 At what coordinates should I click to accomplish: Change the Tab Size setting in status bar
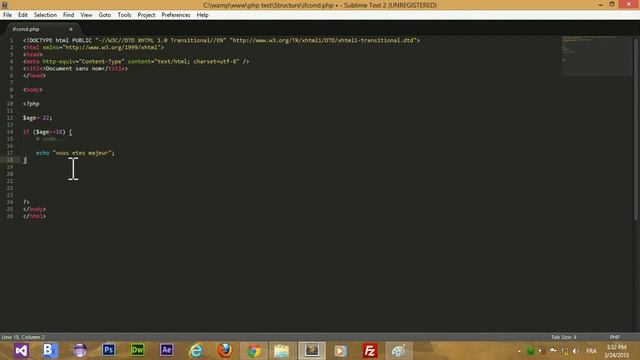pos(564,337)
